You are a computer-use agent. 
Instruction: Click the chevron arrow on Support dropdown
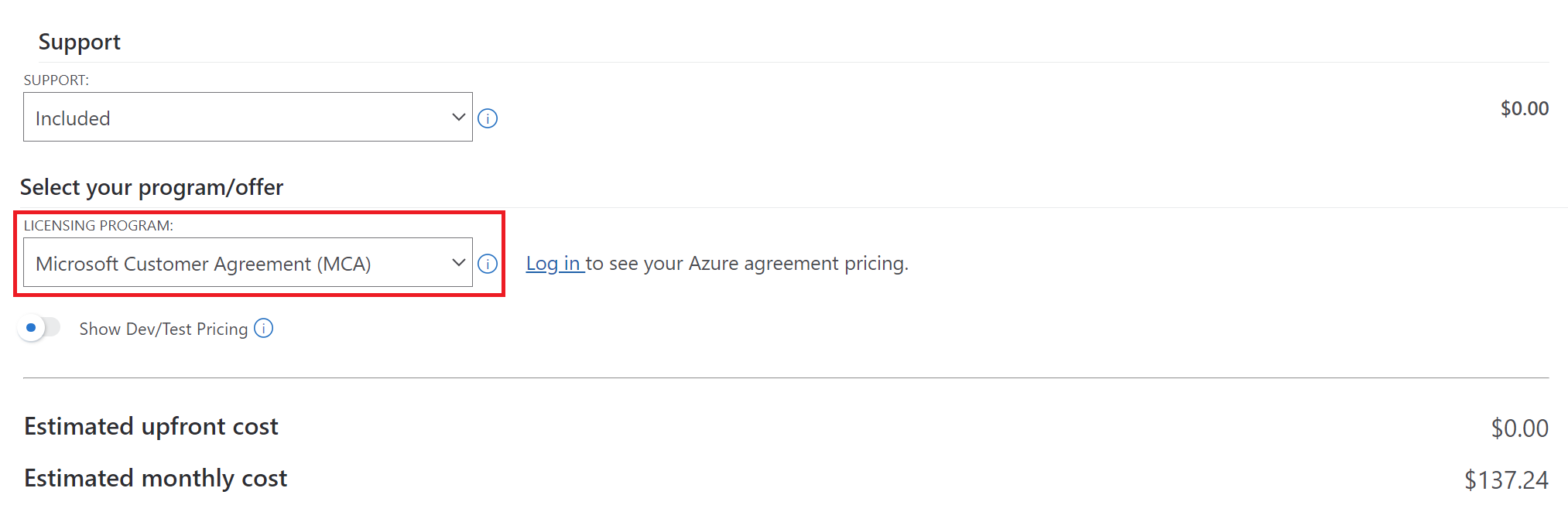point(458,118)
